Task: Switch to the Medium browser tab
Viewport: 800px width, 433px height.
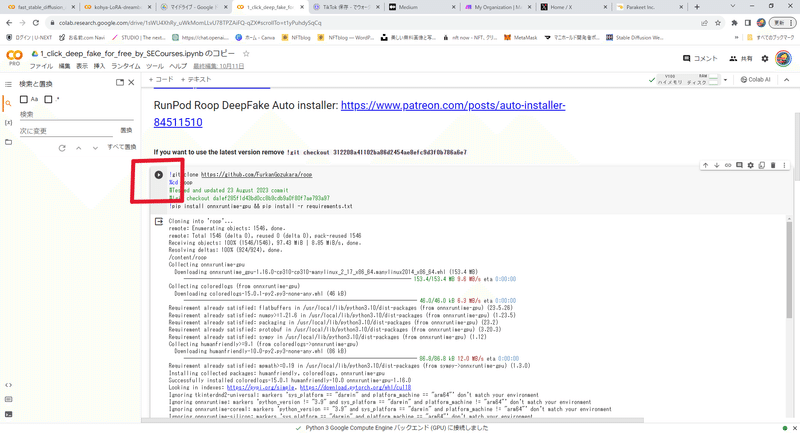Action: tap(421, 7)
